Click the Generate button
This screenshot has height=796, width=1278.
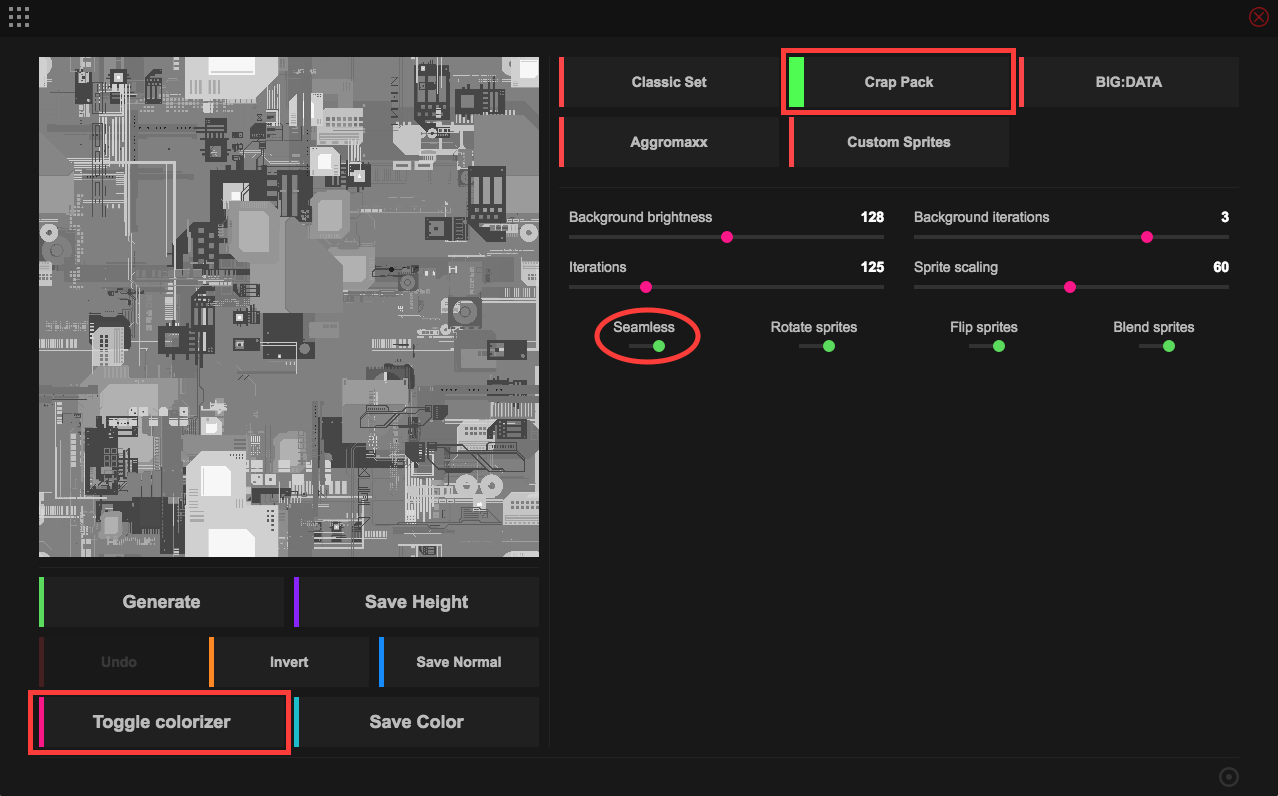click(x=162, y=602)
